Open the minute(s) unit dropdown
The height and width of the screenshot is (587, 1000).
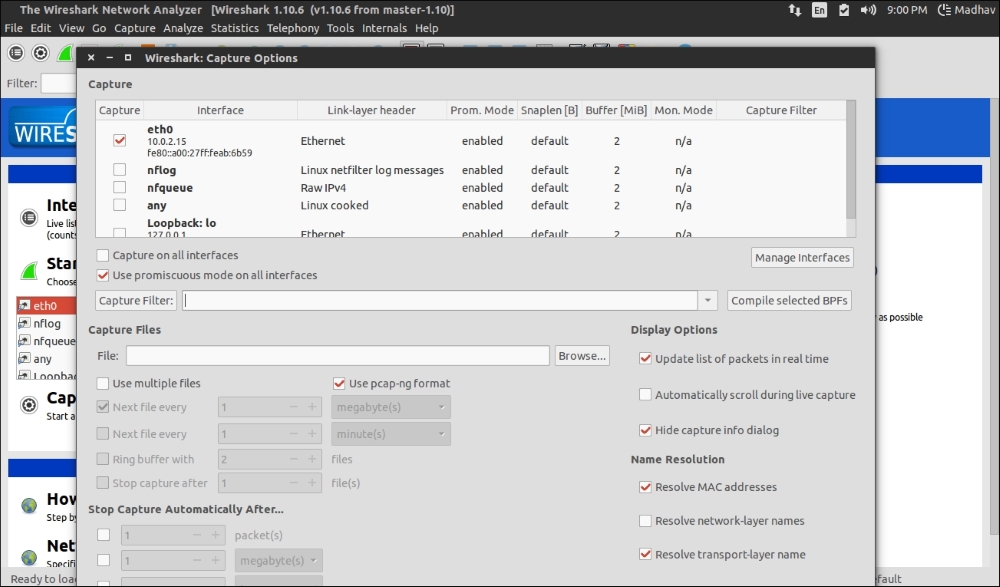tap(391, 434)
